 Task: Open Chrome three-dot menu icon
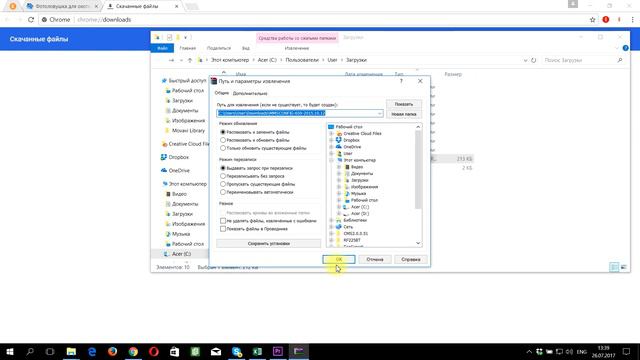click(632, 20)
